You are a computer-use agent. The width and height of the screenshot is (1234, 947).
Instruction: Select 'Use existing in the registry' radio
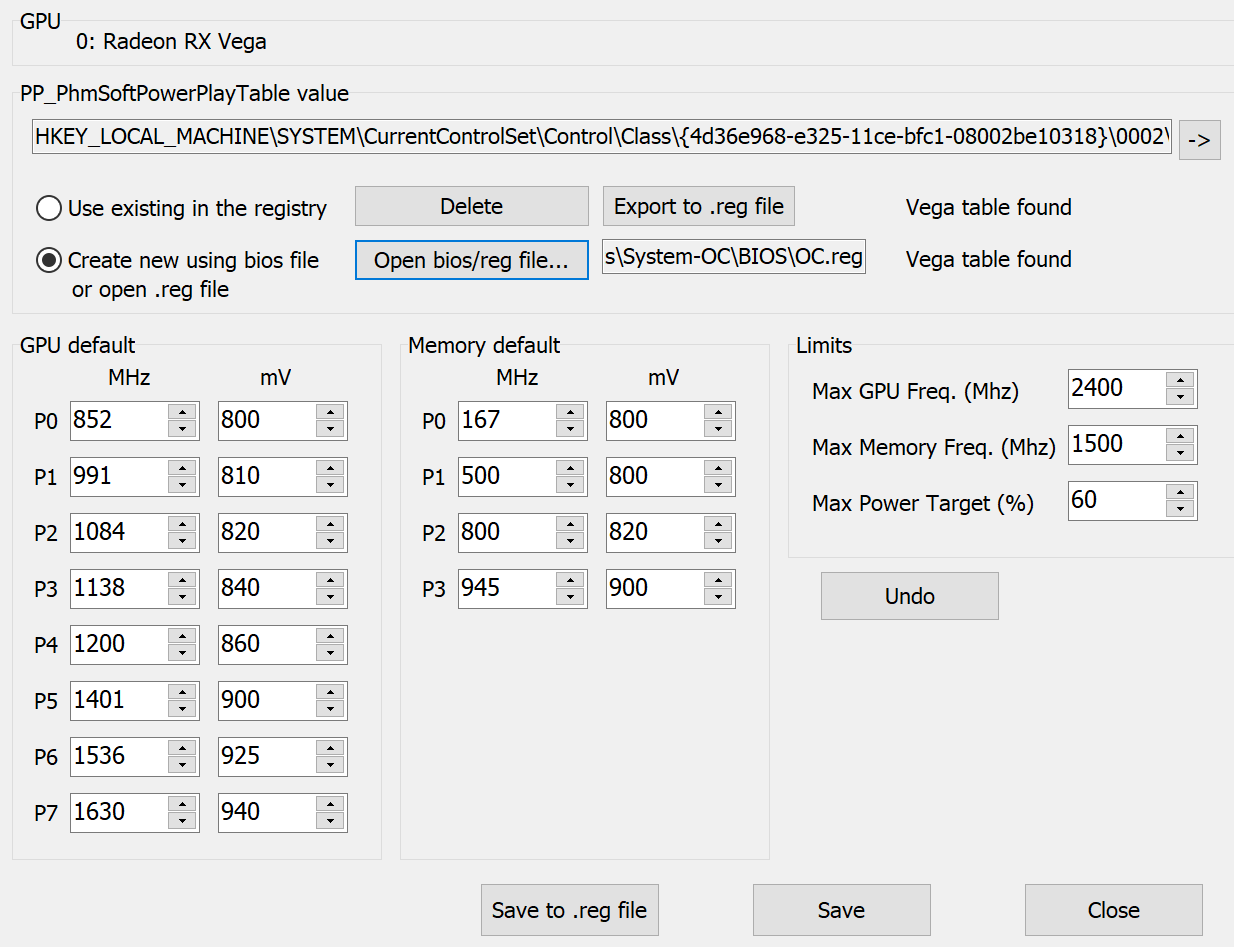48,208
